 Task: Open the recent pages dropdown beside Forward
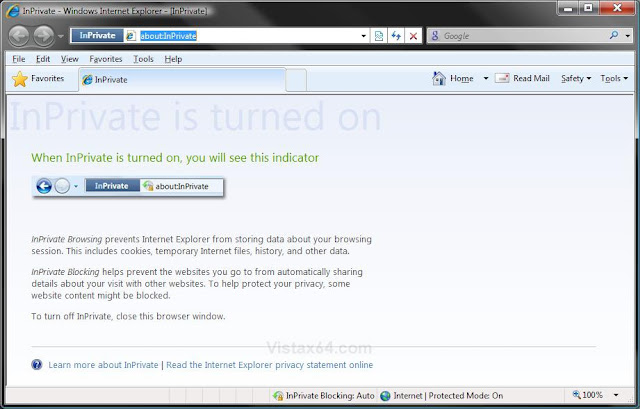click(x=61, y=36)
